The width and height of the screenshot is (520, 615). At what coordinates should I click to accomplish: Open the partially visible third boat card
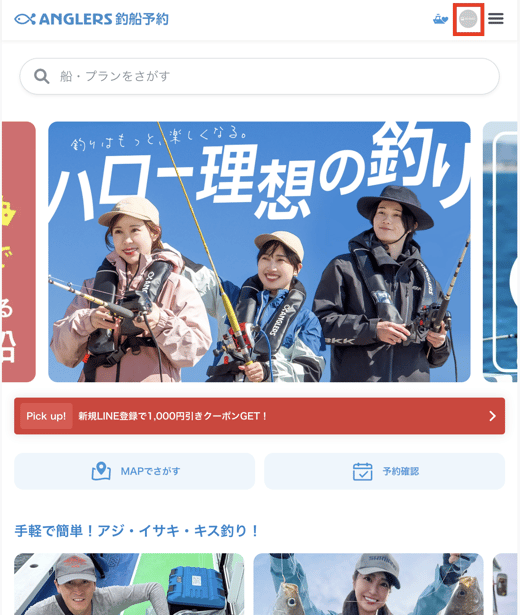coord(505,584)
